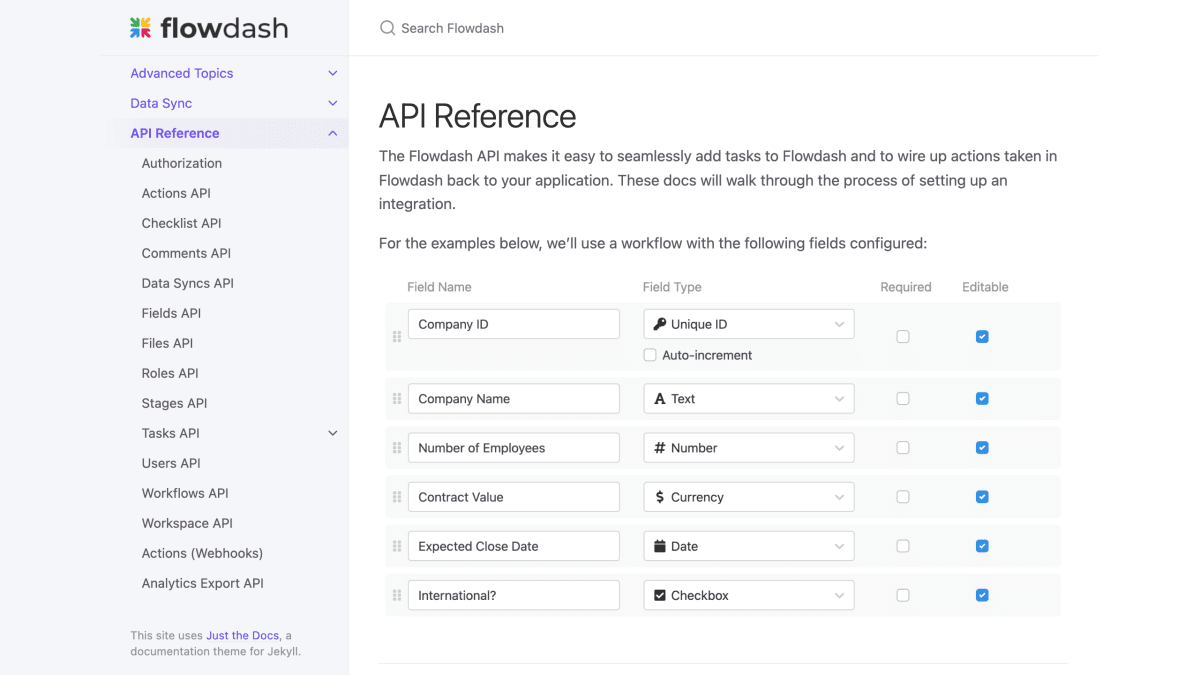Click the key icon for Unique ID
The height and width of the screenshot is (675, 1200).
tap(660, 324)
